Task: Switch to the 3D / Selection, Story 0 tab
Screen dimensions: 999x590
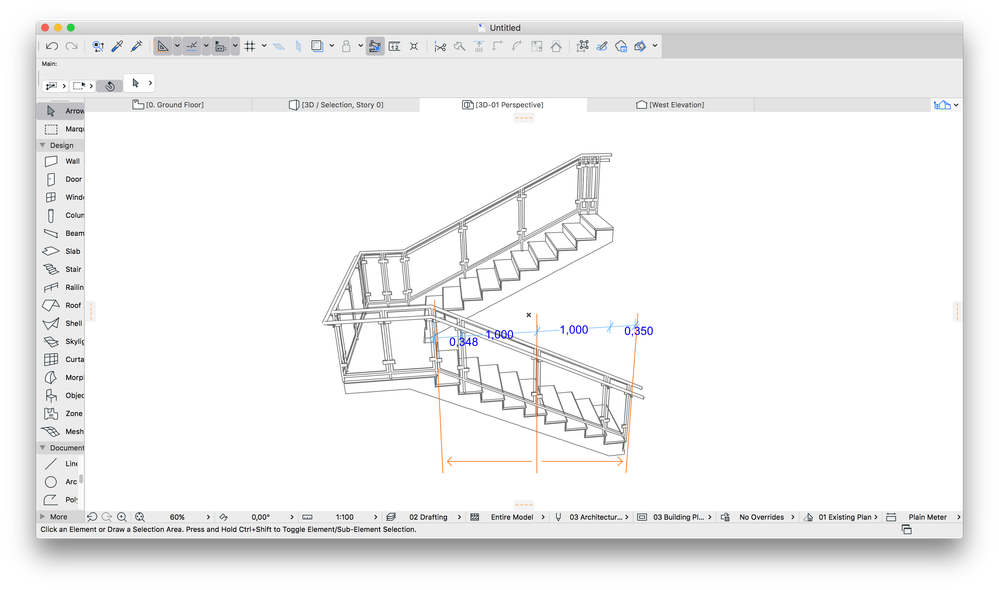Action: (336, 104)
